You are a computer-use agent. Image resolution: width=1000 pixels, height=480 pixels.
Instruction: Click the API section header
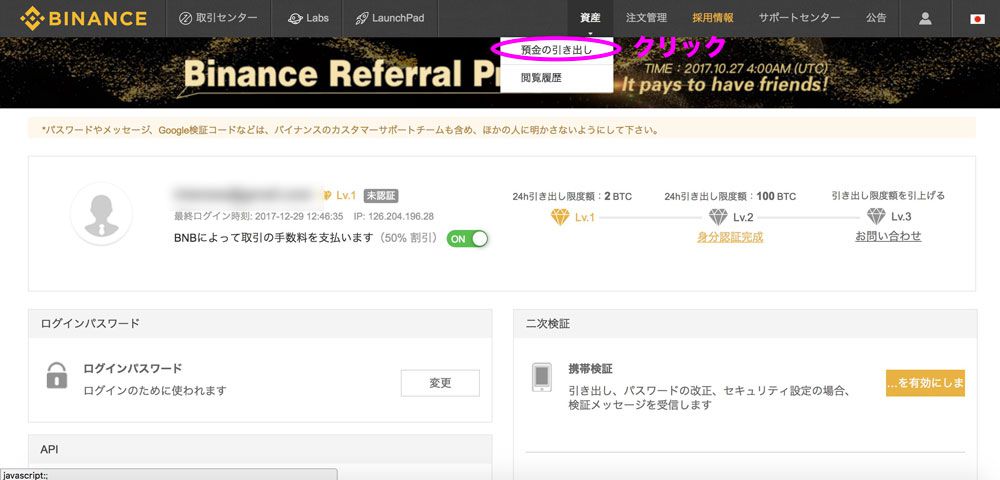(x=260, y=449)
